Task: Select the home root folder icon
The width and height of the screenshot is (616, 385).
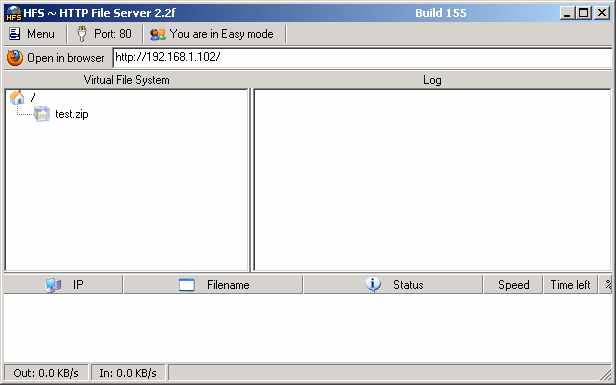Action: 17,97
